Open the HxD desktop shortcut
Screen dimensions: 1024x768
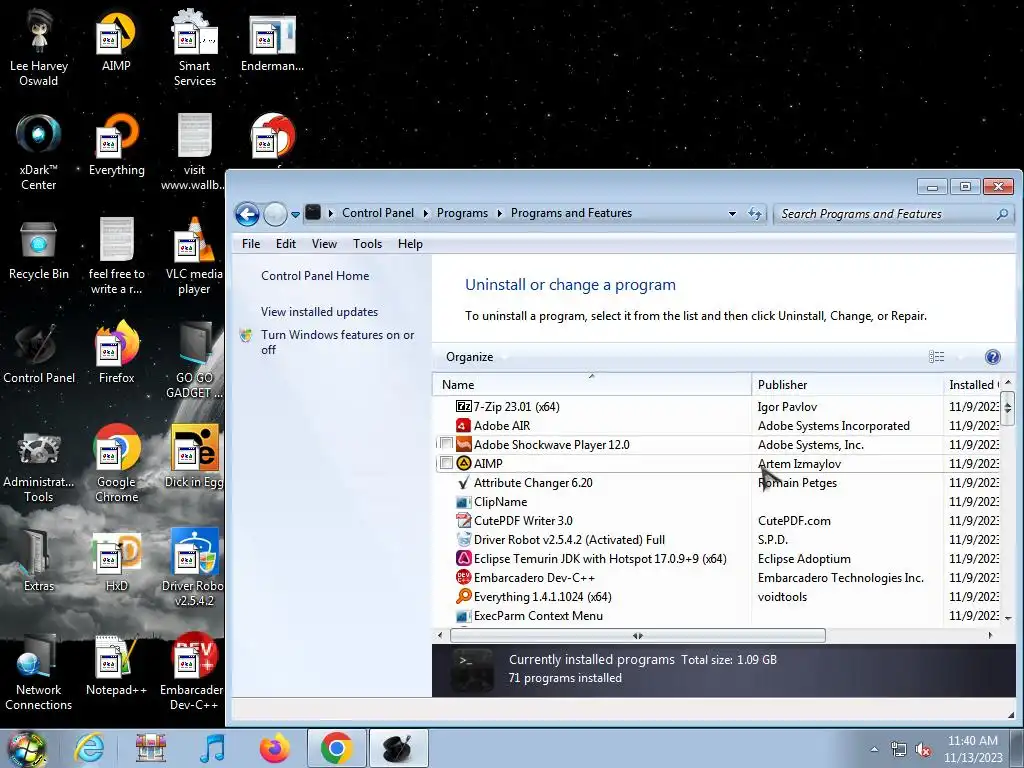[x=116, y=561]
